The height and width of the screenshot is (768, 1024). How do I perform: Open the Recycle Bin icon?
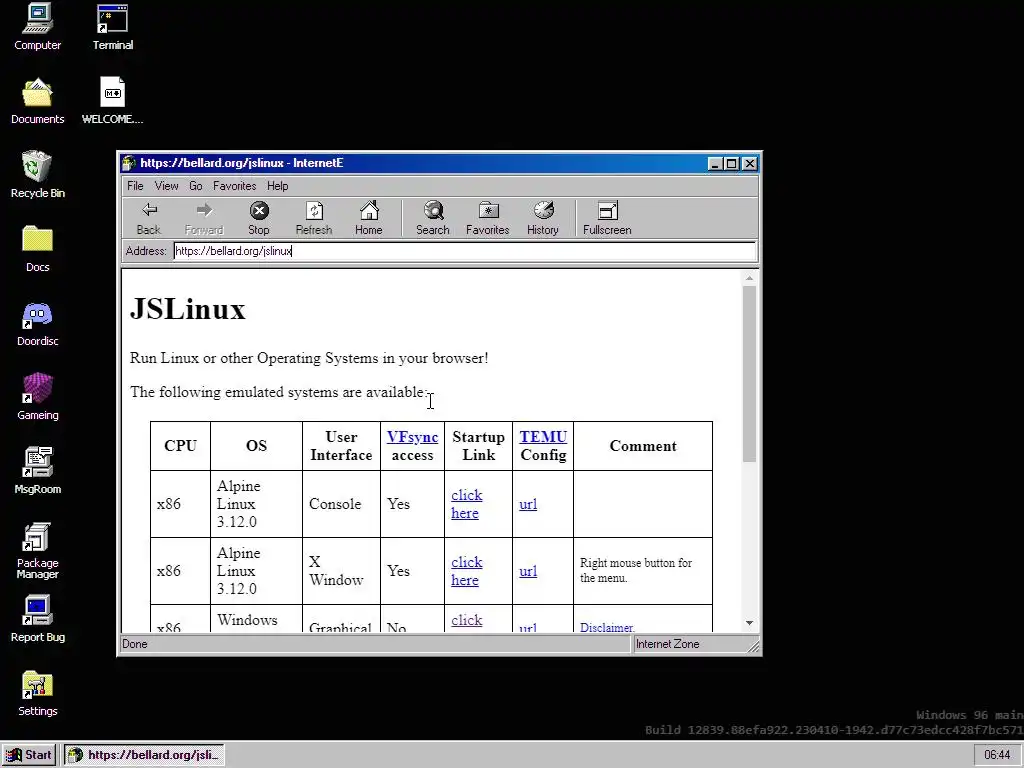click(x=37, y=175)
